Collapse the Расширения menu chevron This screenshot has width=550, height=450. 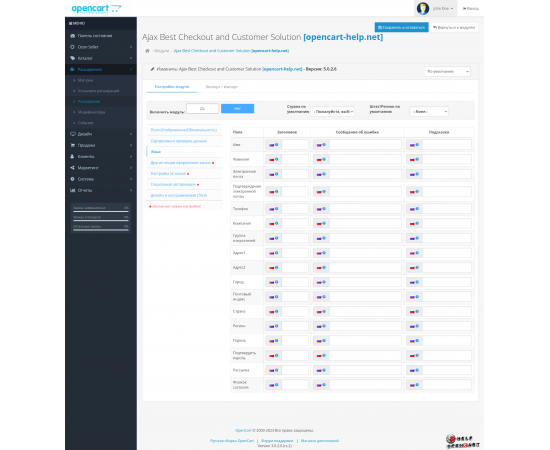[131, 69]
